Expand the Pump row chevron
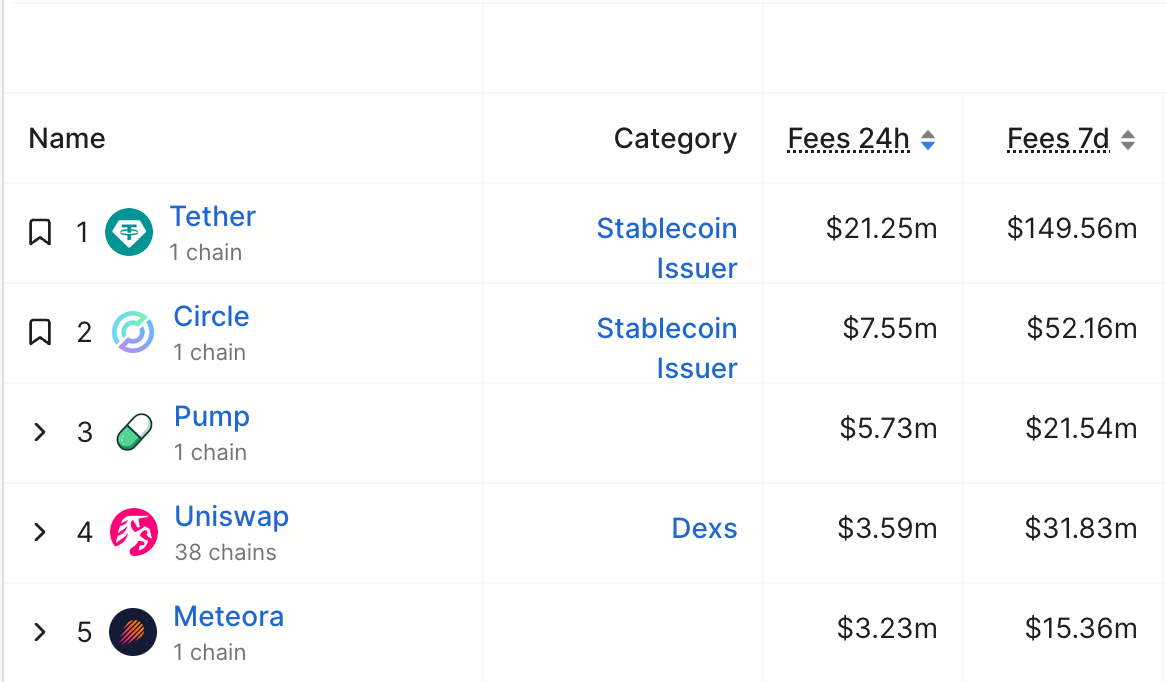The image size is (1166, 682). 40,432
